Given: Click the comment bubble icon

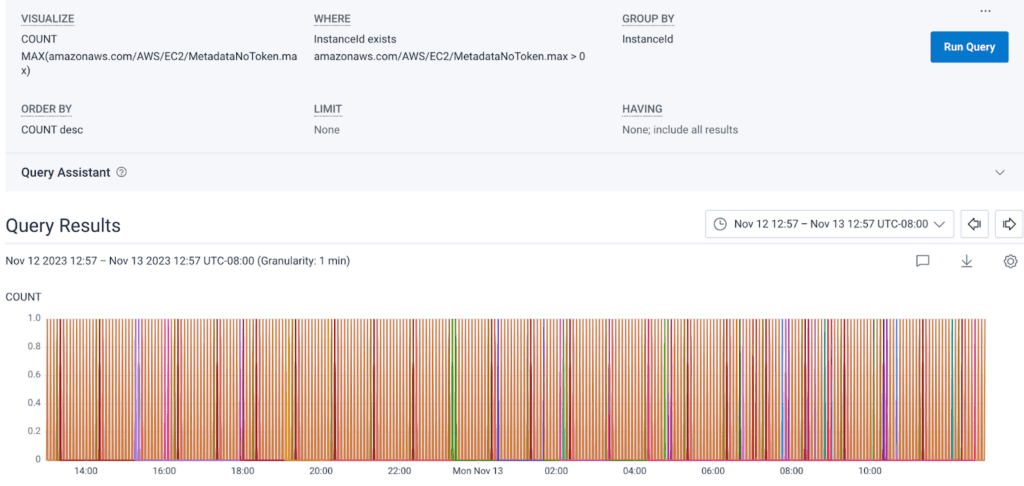Looking at the screenshot, I should click(922, 261).
